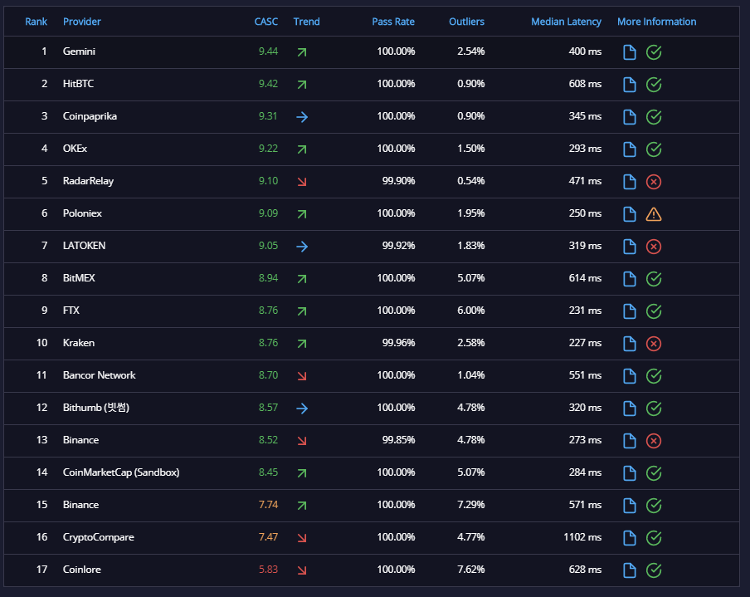Click the 99.85% pass rate value

click(398, 440)
